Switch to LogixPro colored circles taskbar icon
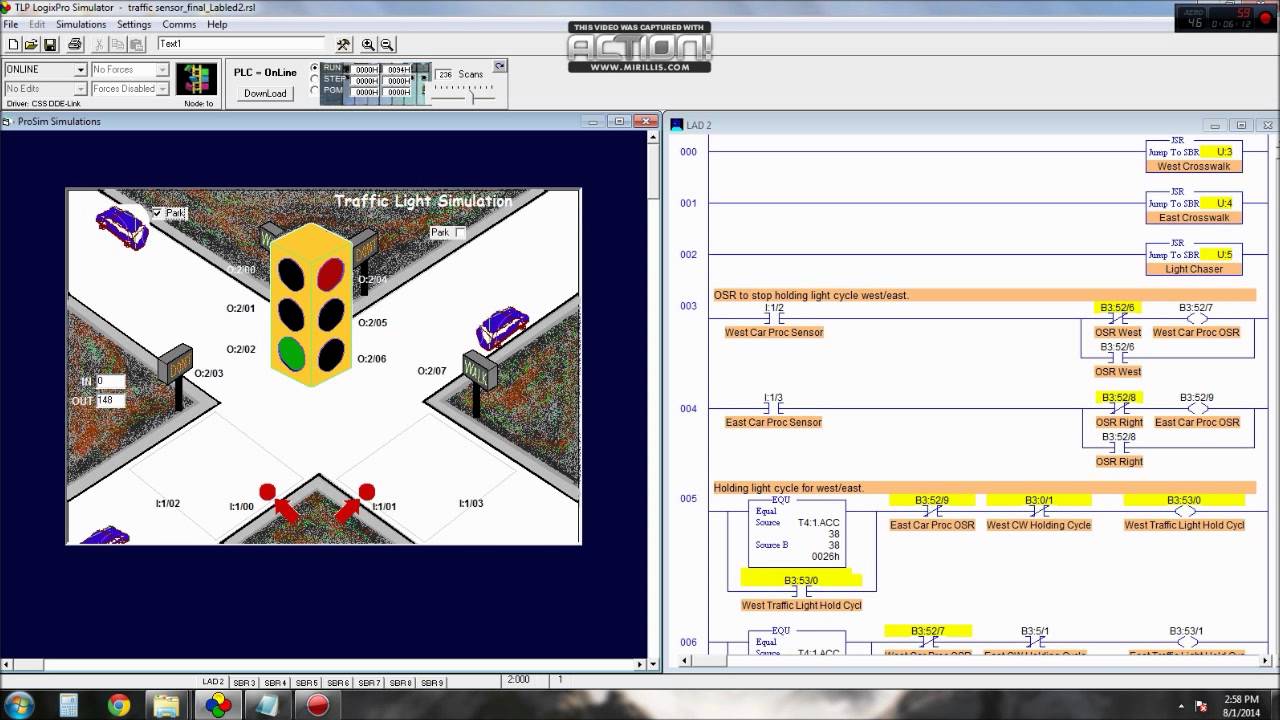Screen dimensions: 1280x720 [218, 705]
